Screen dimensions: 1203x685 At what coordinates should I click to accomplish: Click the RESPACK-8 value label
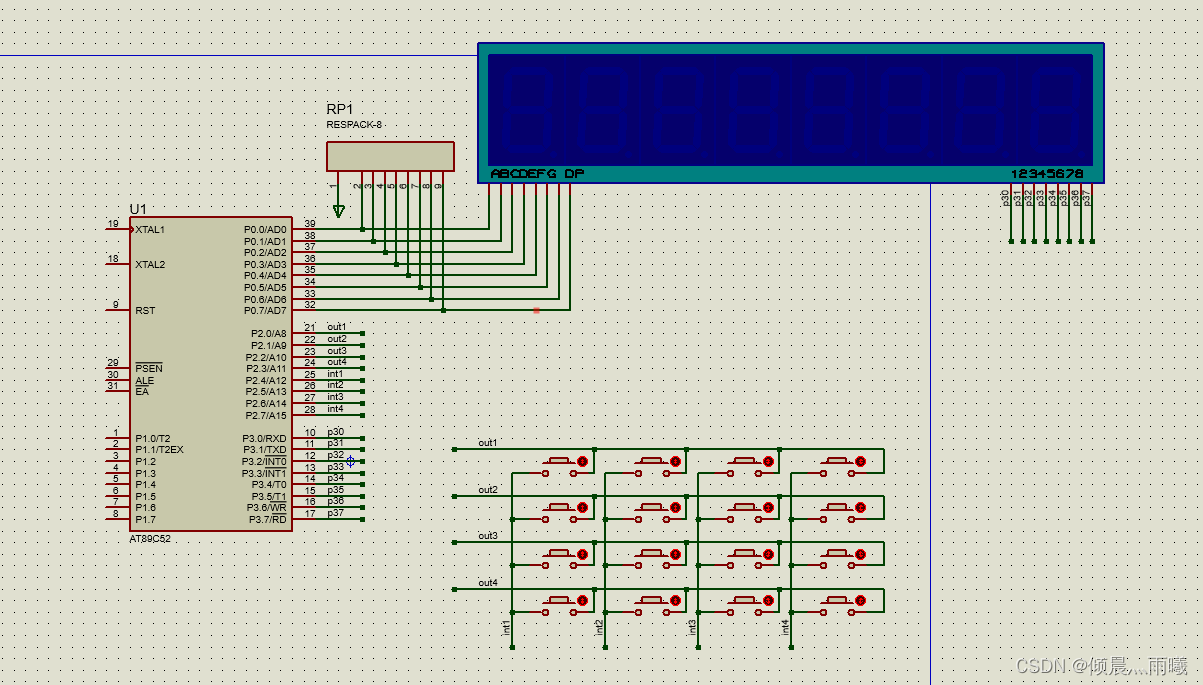(x=354, y=125)
